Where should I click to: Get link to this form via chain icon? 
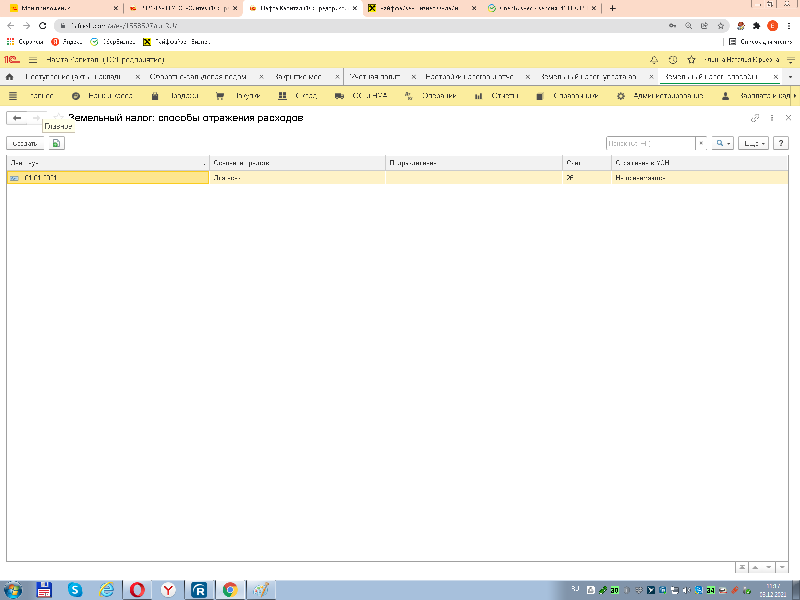coord(755,118)
